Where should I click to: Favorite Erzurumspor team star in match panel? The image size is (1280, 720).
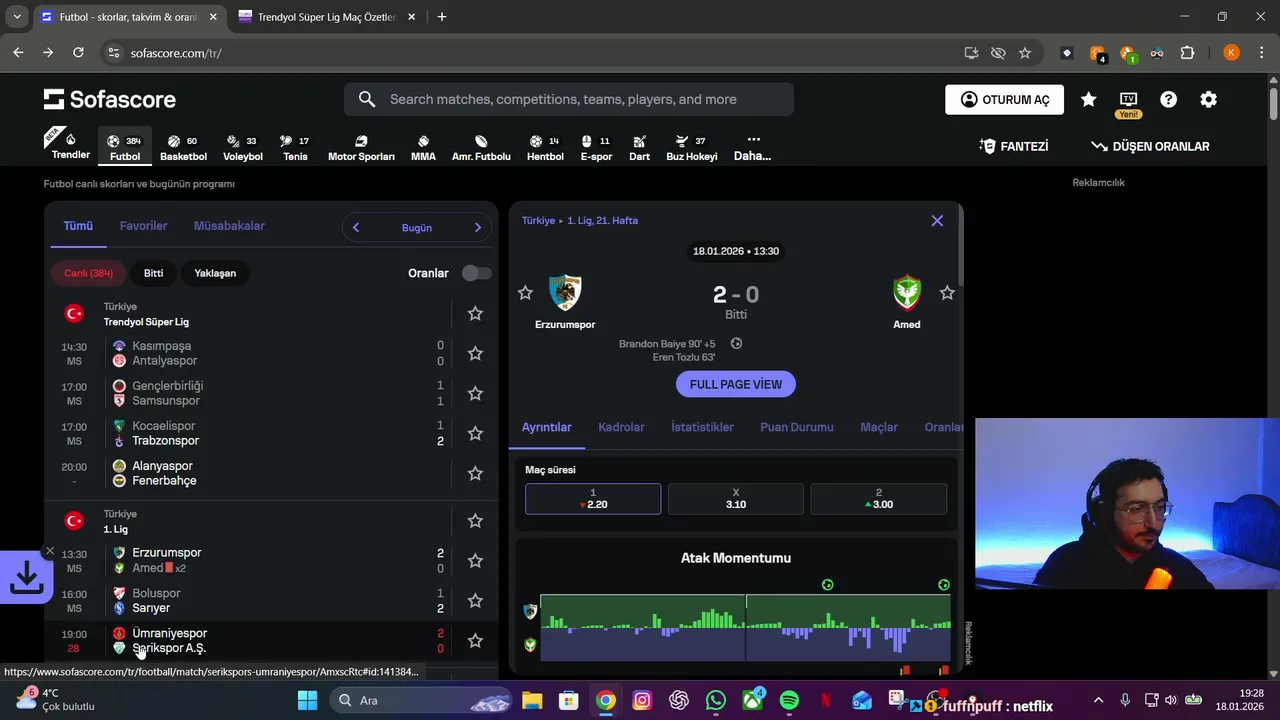pos(525,293)
